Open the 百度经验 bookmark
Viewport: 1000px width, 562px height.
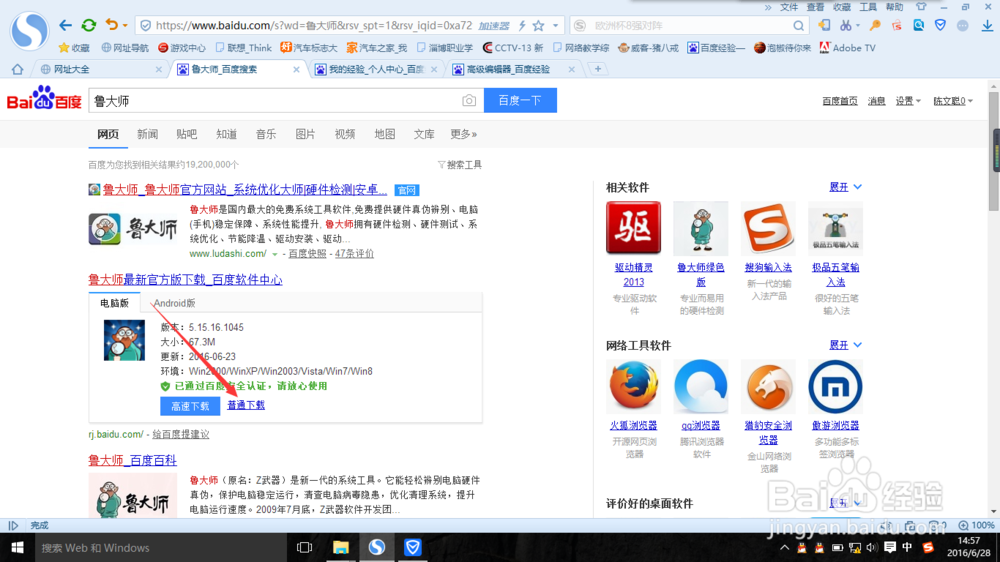(716, 48)
